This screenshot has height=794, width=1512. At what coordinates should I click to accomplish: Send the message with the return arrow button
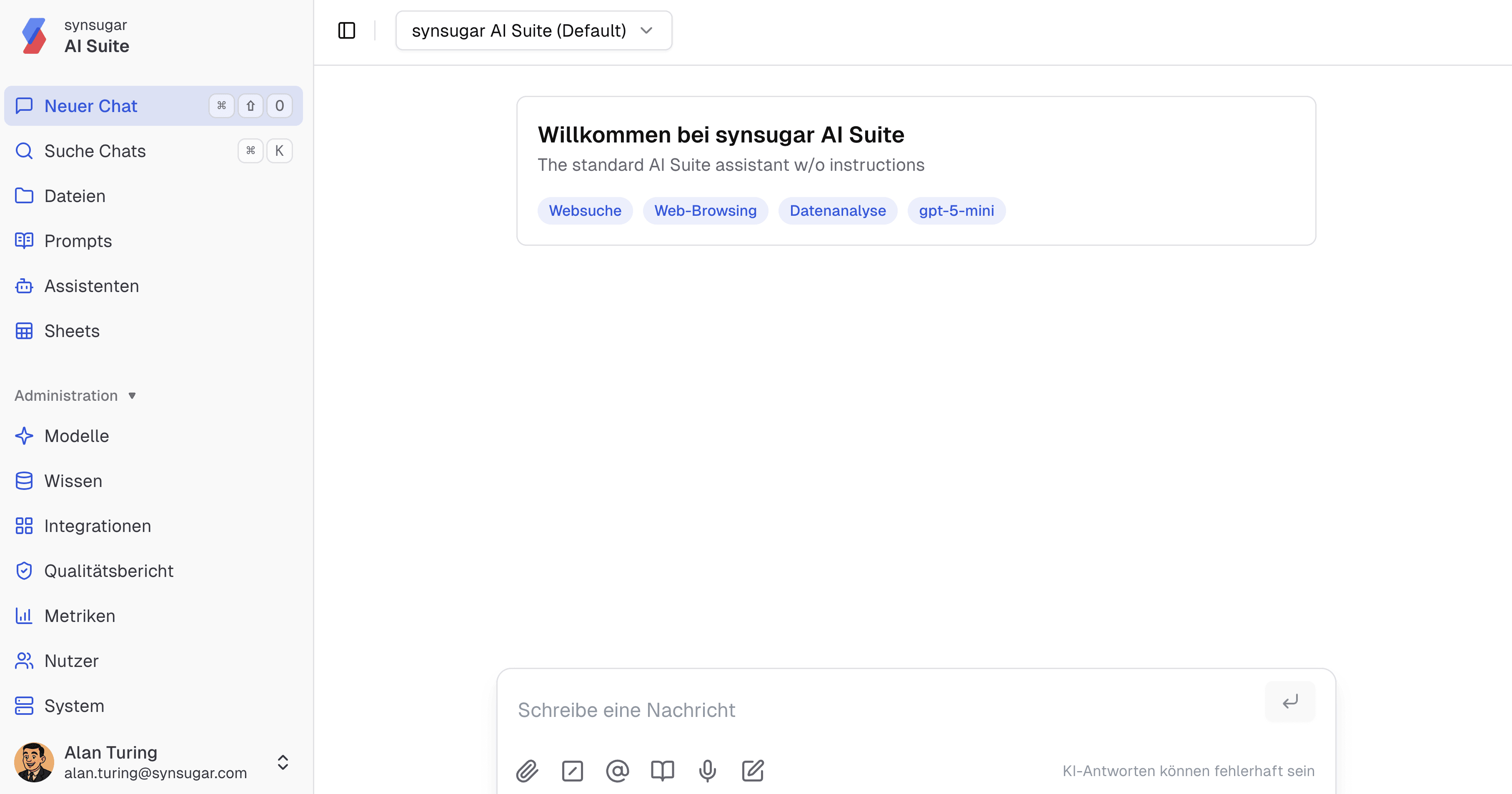(x=1289, y=701)
